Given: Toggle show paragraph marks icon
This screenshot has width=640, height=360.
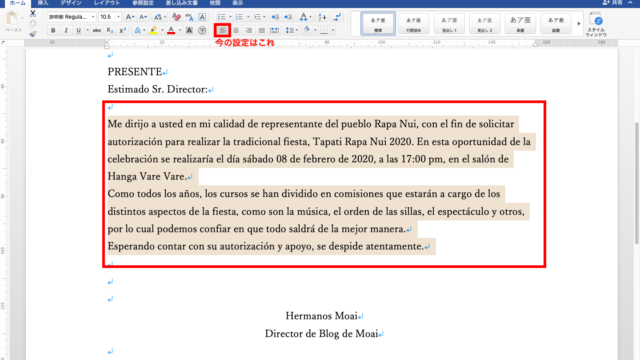Looking at the screenshot, I should (x=337, y=17).
